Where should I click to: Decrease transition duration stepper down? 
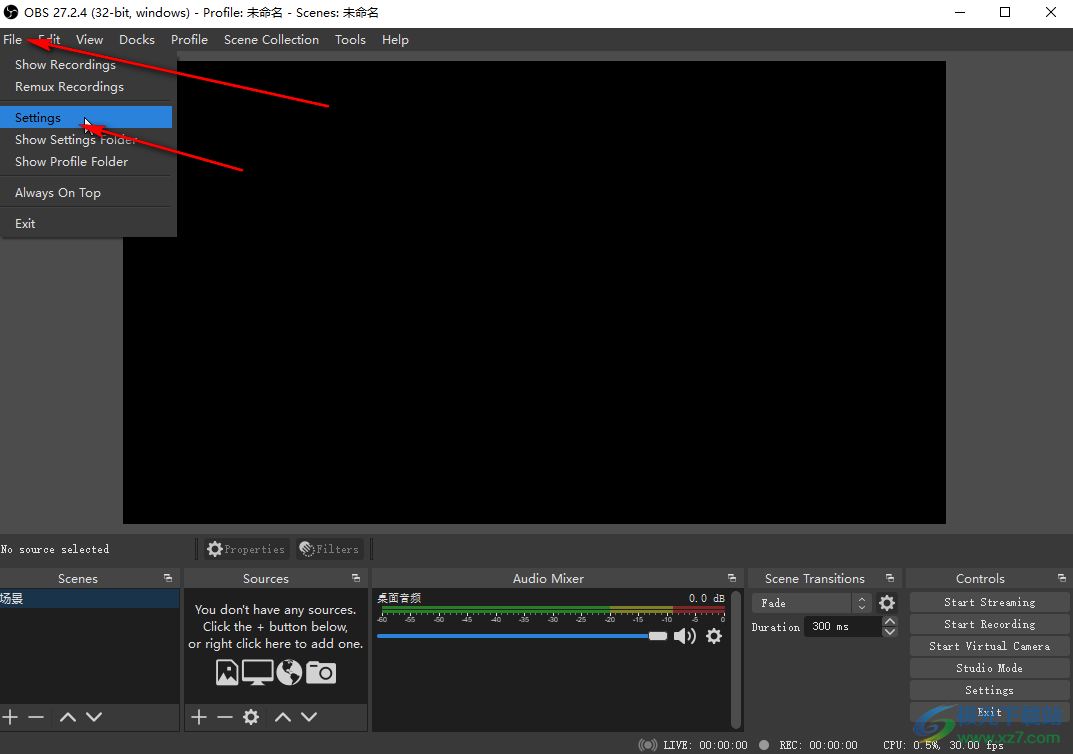pyautogui.click(x=890, y=632)
